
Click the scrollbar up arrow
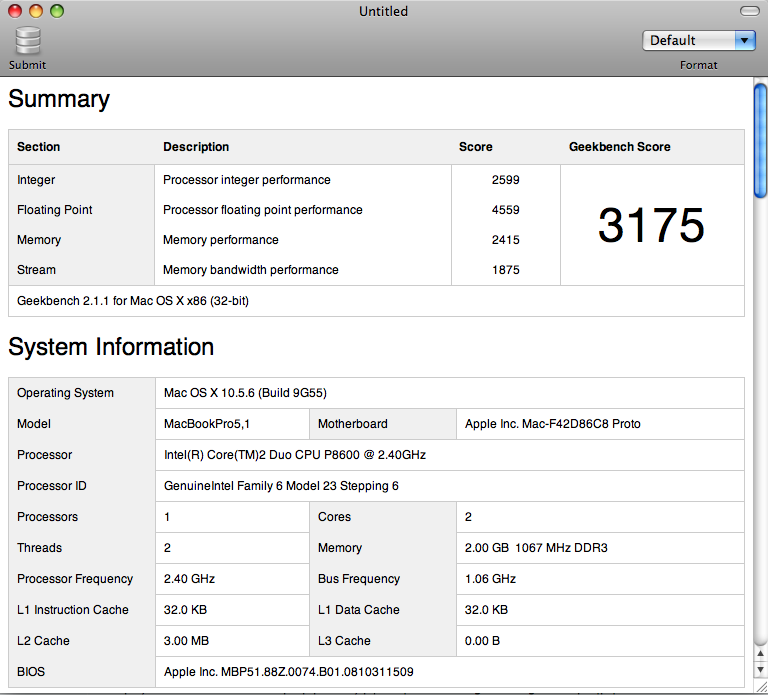pos(760,653)
